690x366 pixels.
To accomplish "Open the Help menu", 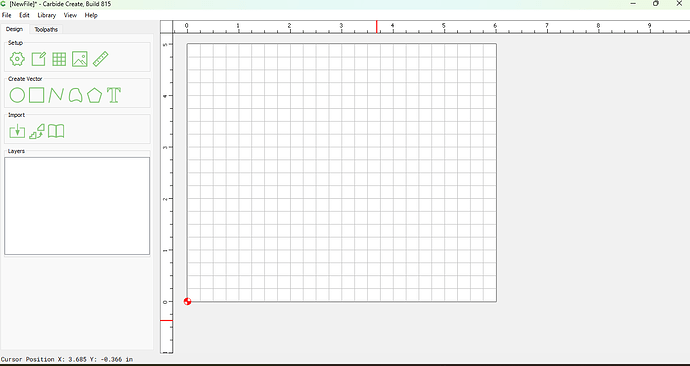I will (x=91, y=15).
